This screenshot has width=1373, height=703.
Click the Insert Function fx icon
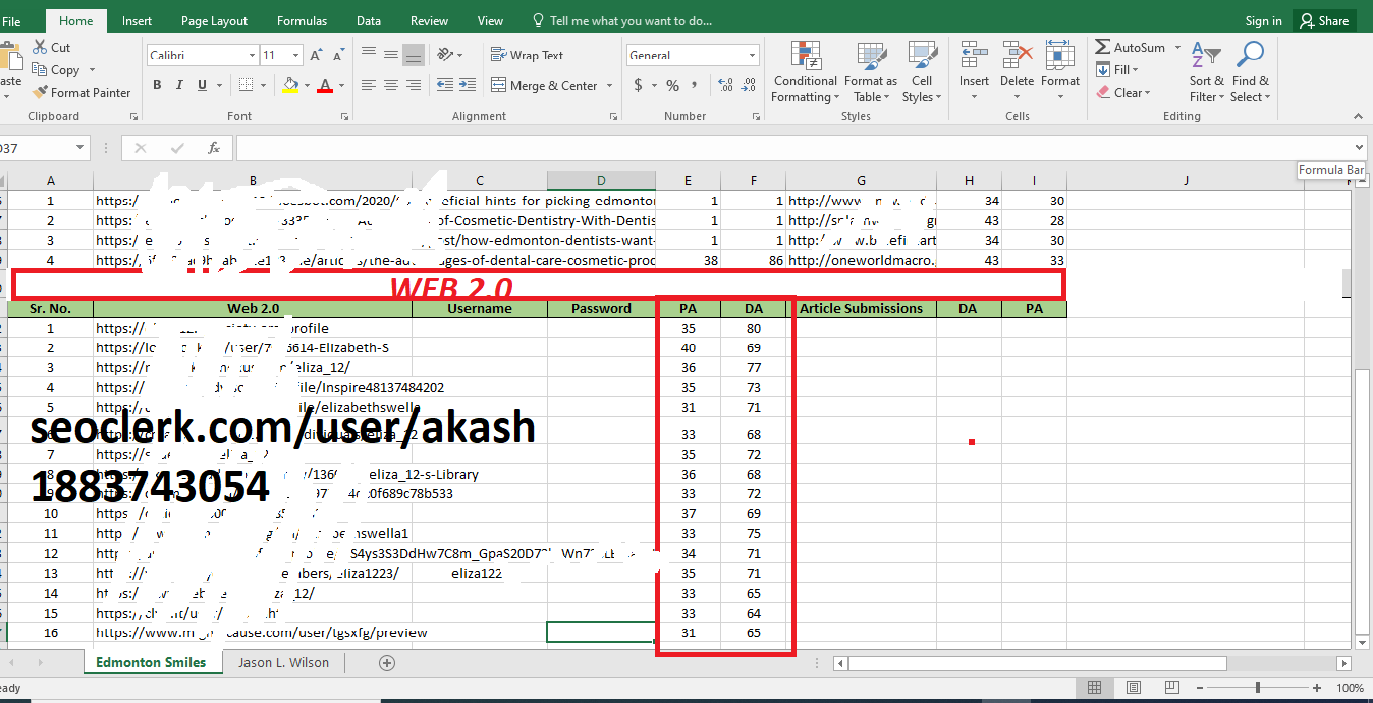(213, 148)
